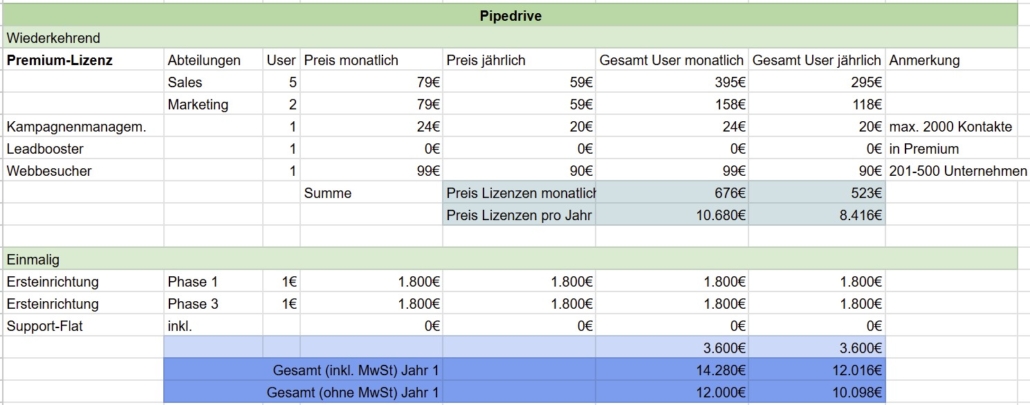This screenshot has height=405, width=1030.
Task: Click the Phase 3 cell
Action: [x=192, y=304]
